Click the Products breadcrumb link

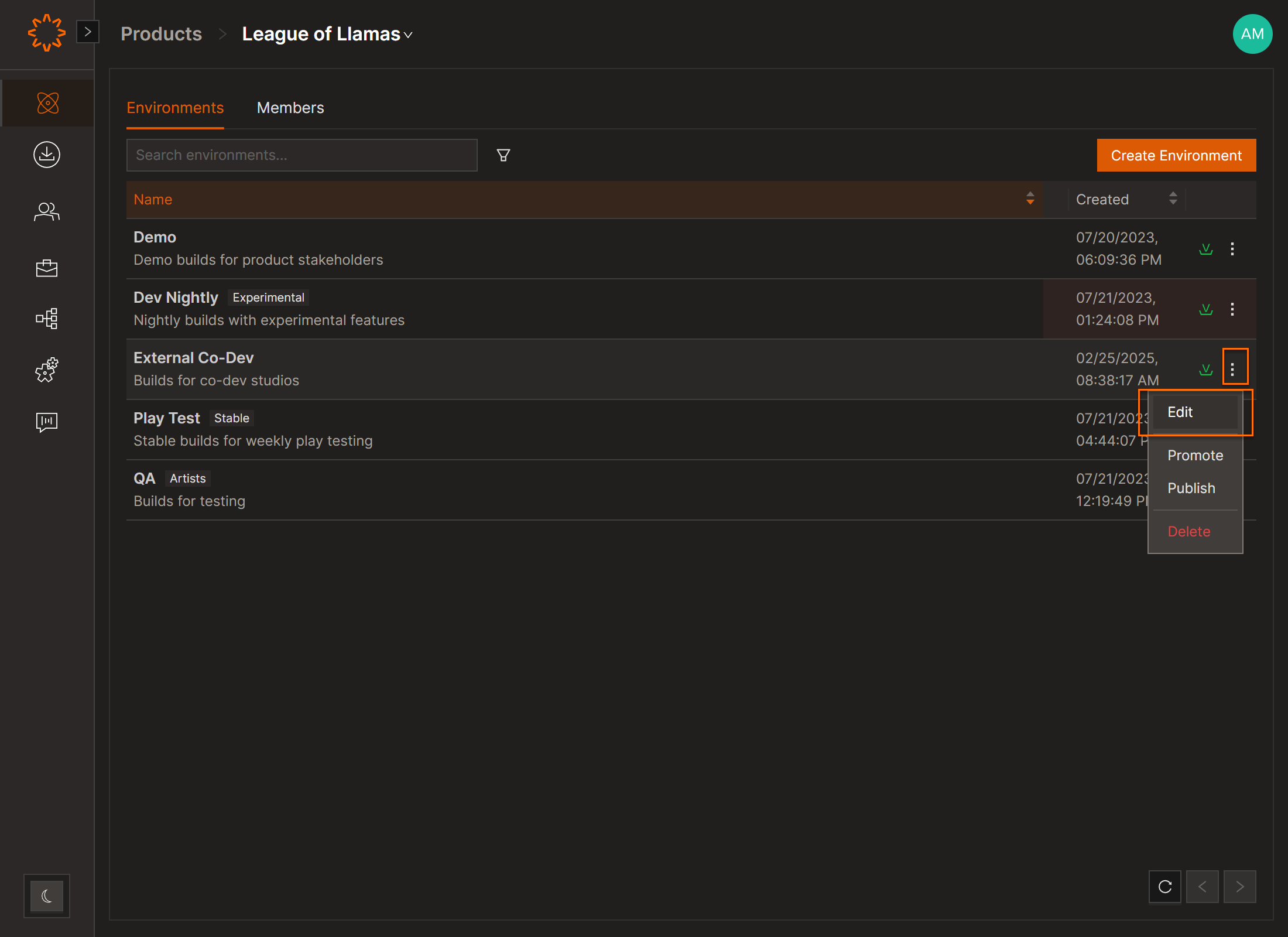[x=161, y=34]
